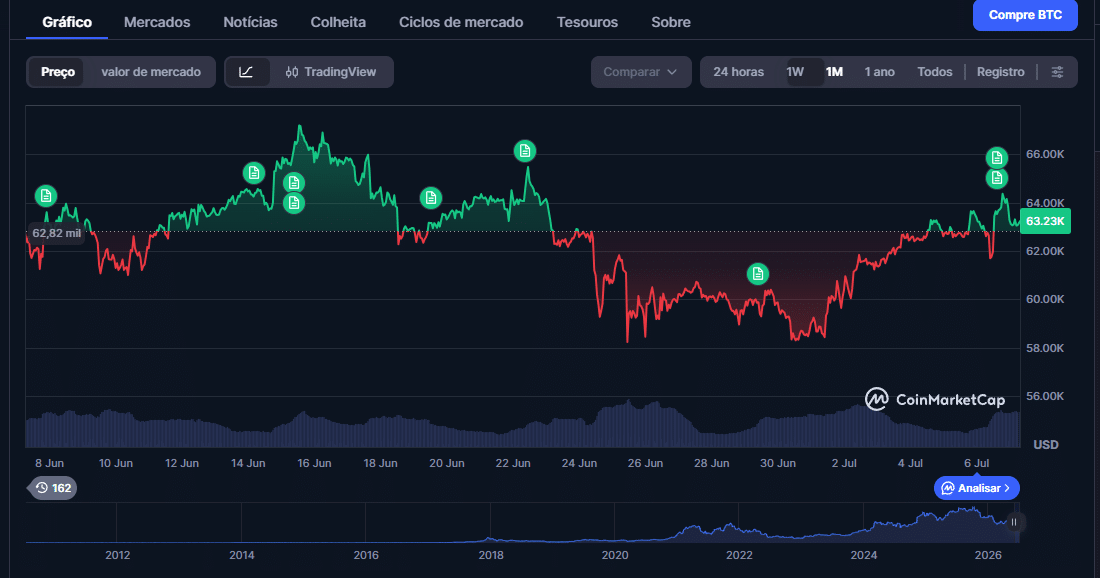The image size is (1100, 578).
Task: Click the Compre BTC button
Action: 1025,15
